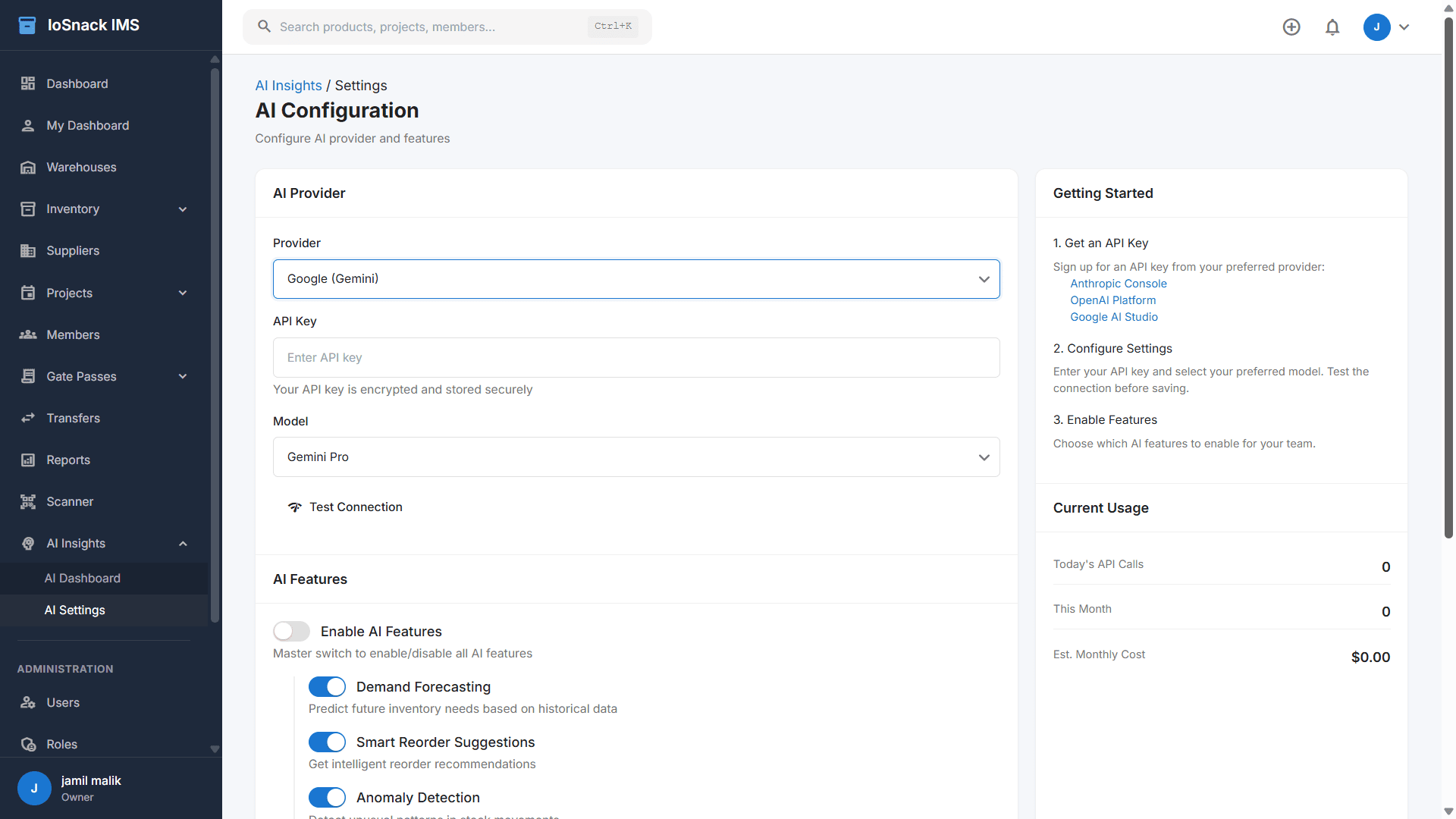This screenshot has width=1456, height=819.
Task: Select AI Settings in sidebar
Action: (x=74, y=610)
